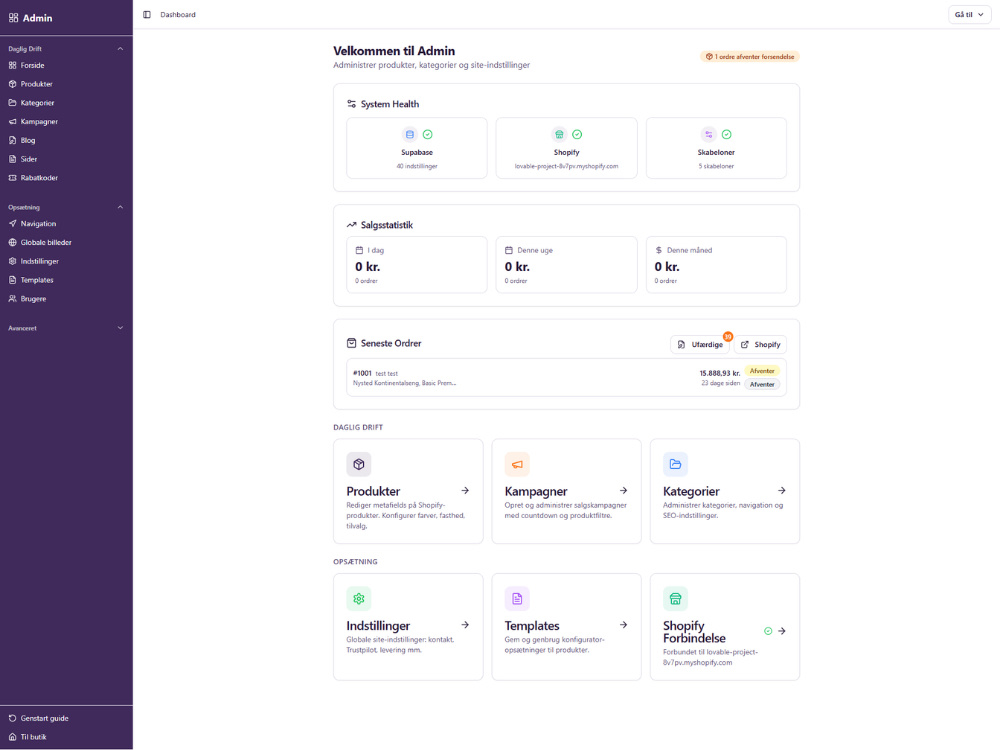Click the Indstillinger gear icon in sidebar
Image resolution: width=1000 pixels, height=750 pixels.
pos(12,261)
